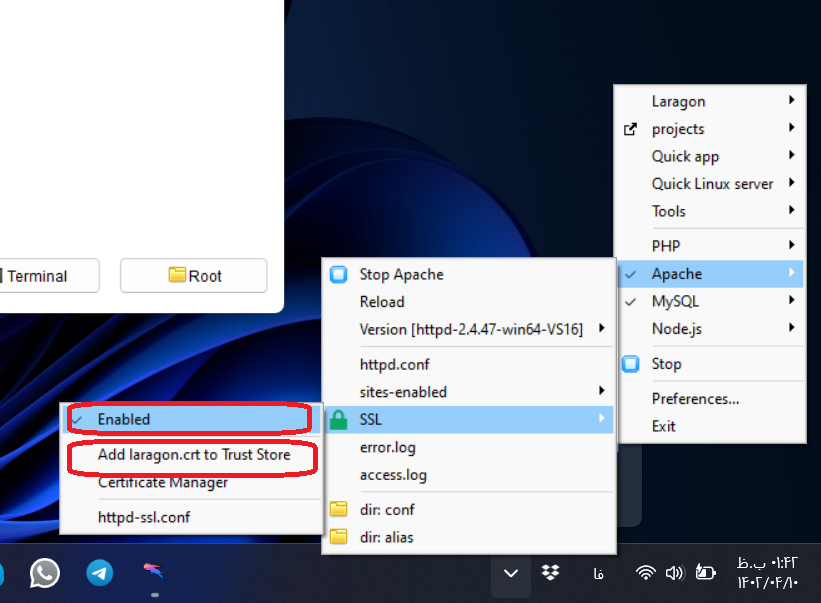Open access.log from the Apache menu
The image size is (821, 603).
pos(393,475)
